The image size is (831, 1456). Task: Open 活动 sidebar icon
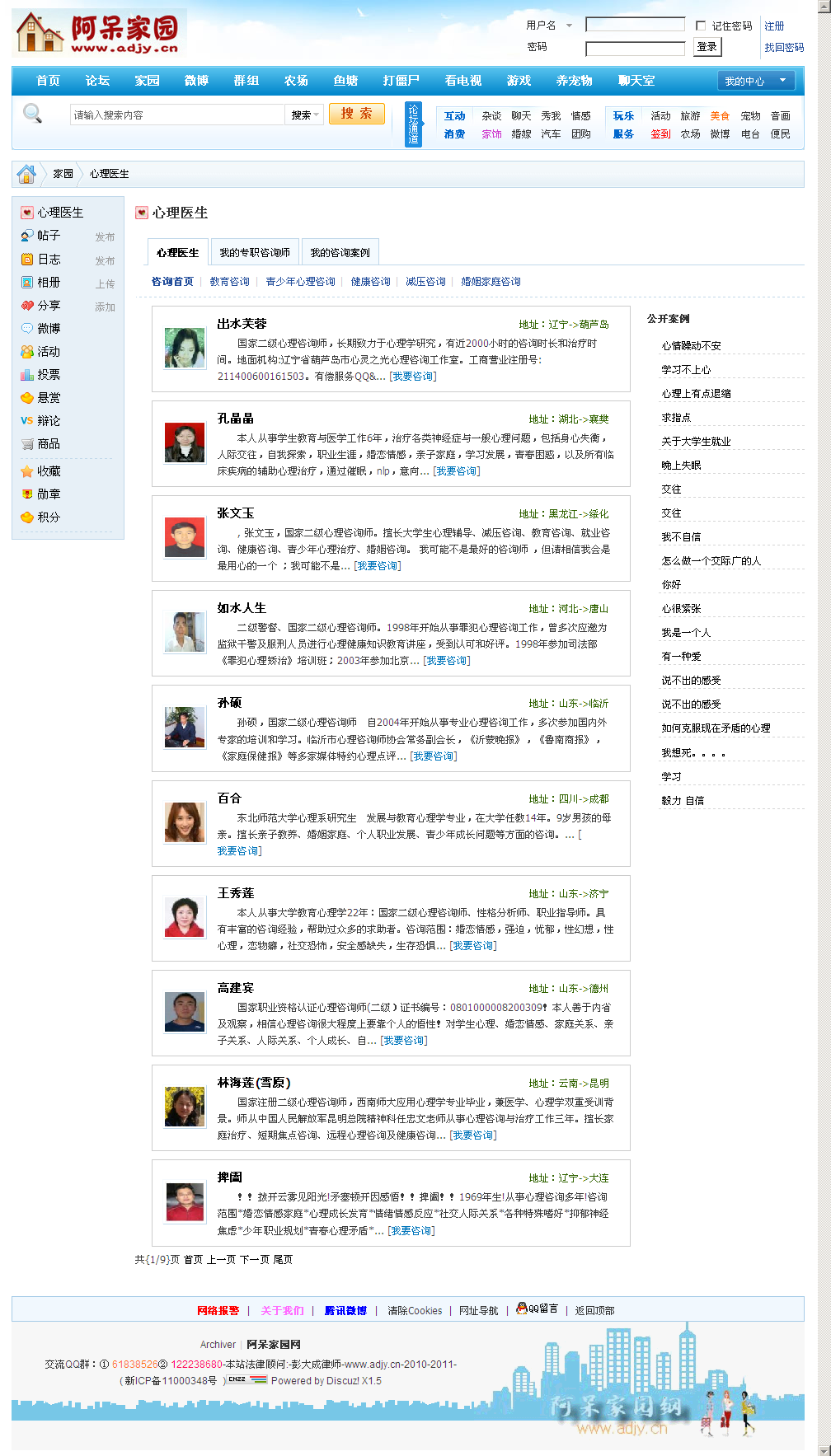coord(27,351)
